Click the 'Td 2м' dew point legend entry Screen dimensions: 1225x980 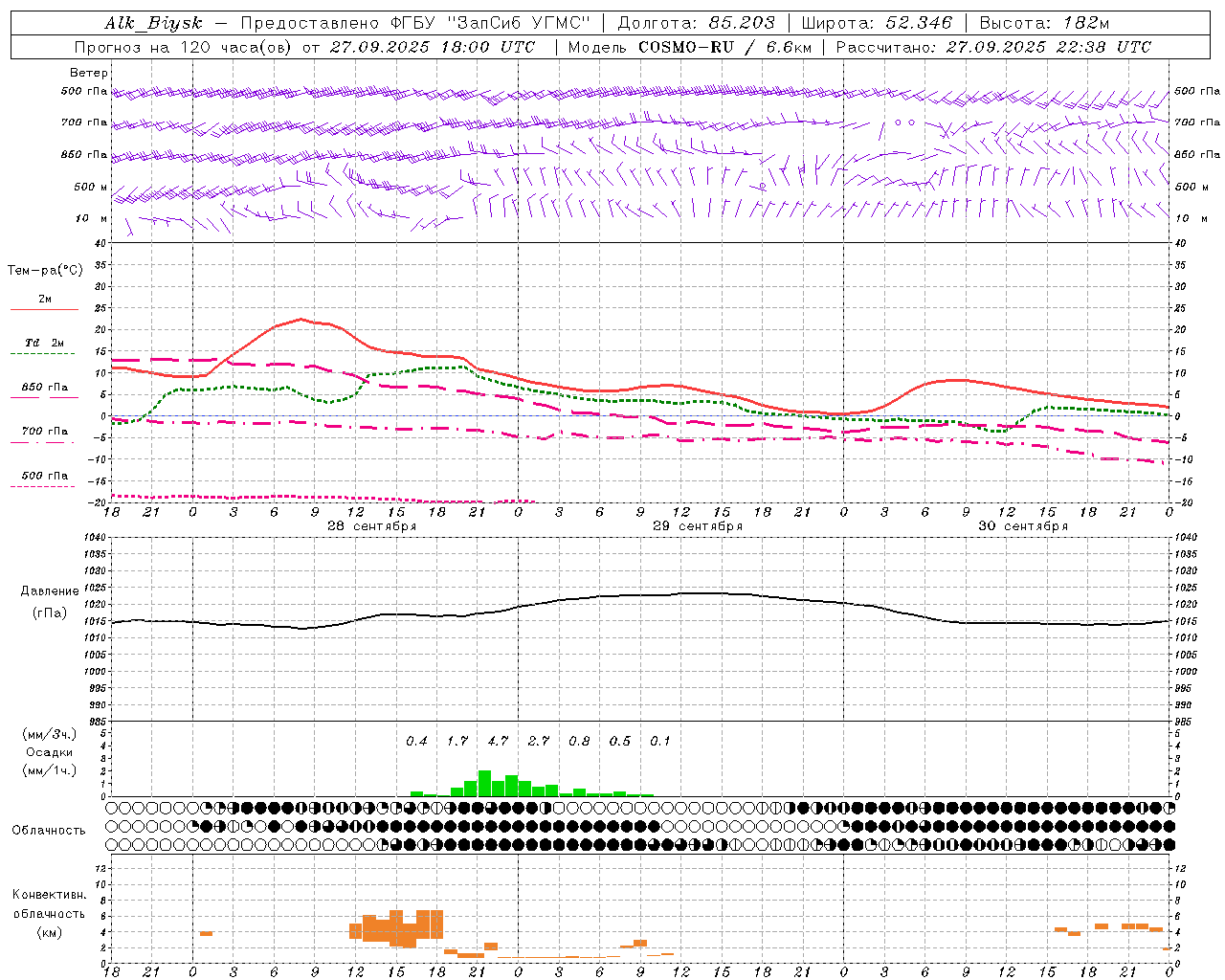click(44, 343)
